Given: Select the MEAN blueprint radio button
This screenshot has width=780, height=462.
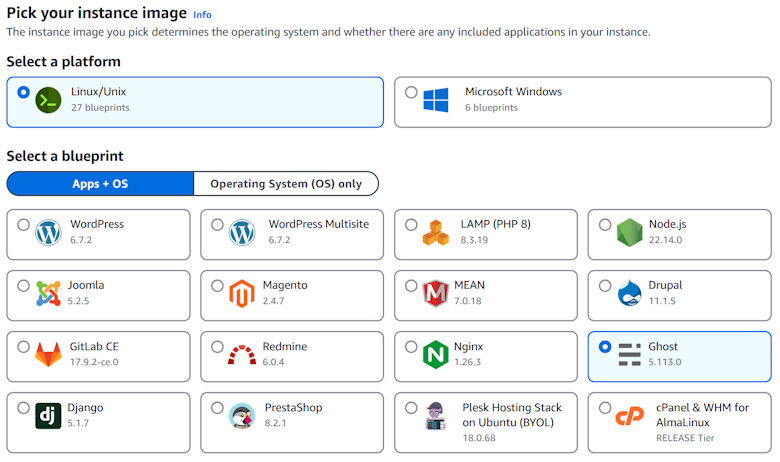Looking at the screenshot, I should coord(411,286).
